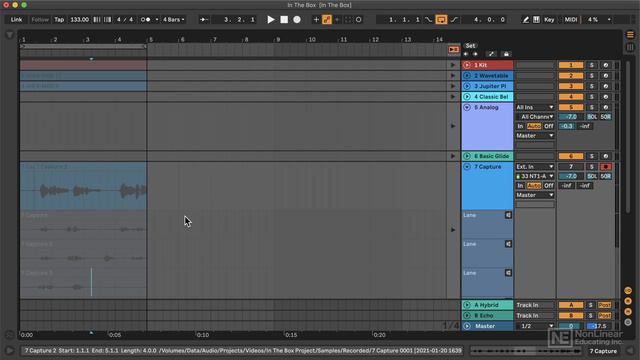Solo the 5 Analog track

click(x=591, y=107)
